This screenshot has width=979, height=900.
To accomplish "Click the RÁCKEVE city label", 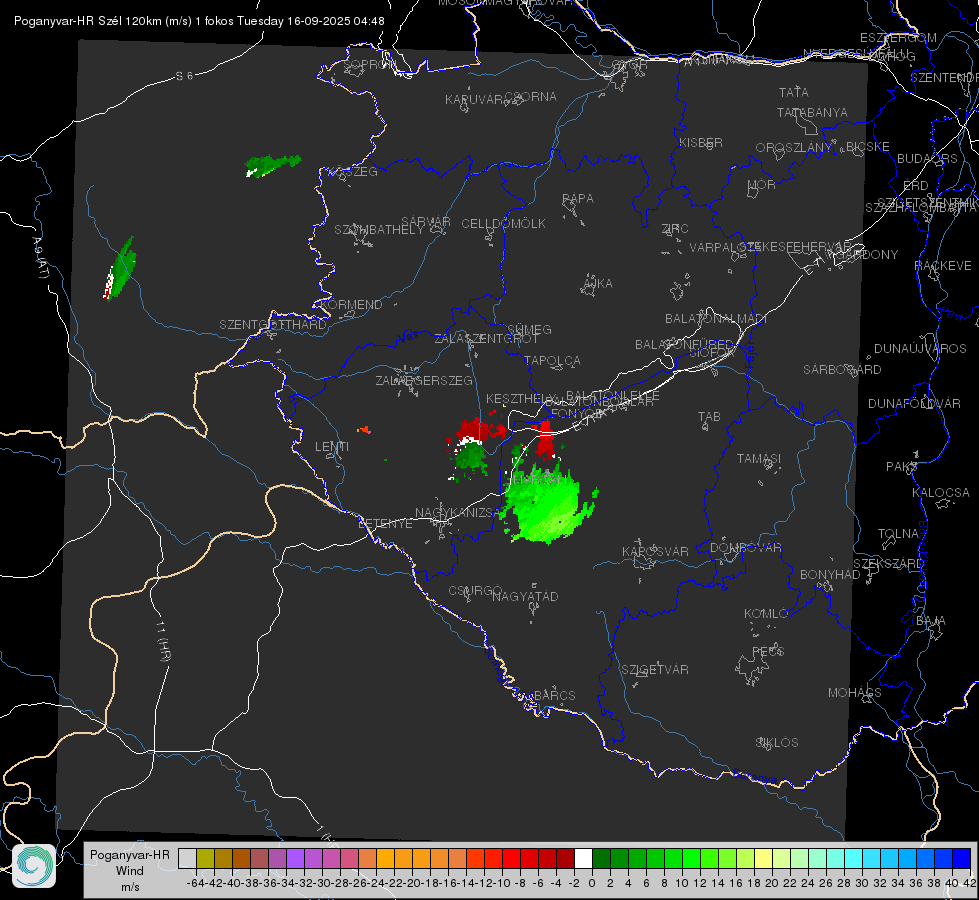I will (943, 265).
